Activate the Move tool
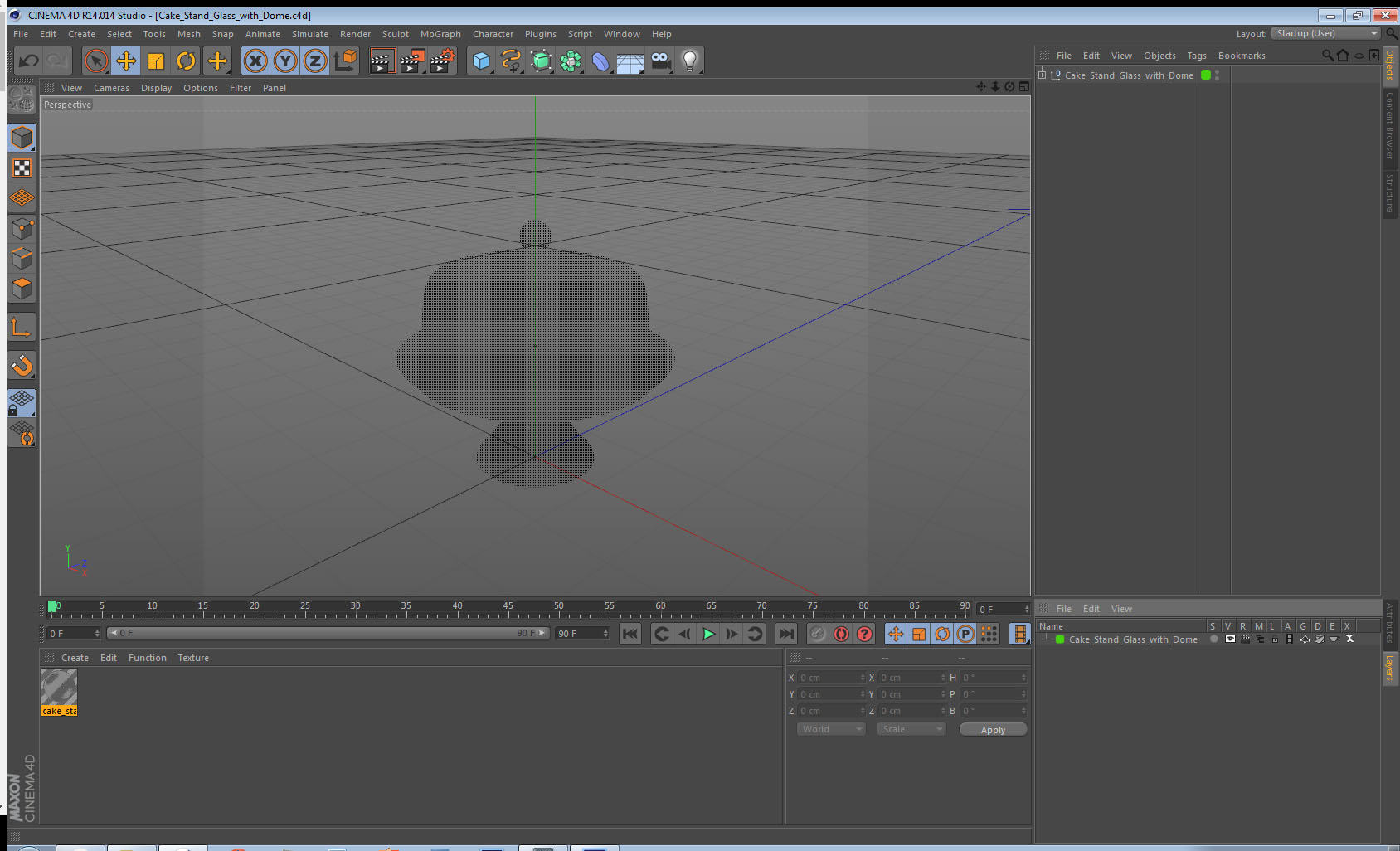The height and width of the screenshot is (851, 1400). pos(126,61)
